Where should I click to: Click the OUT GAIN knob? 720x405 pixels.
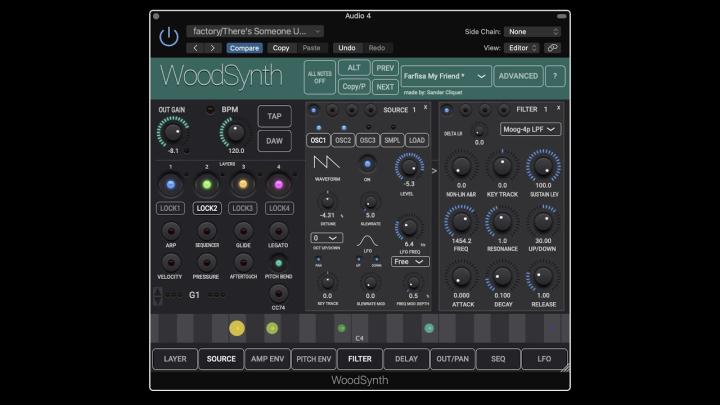173,132
